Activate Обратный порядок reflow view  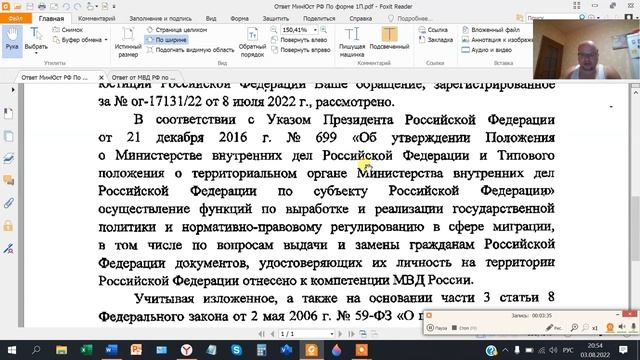(x=252, y=42)
